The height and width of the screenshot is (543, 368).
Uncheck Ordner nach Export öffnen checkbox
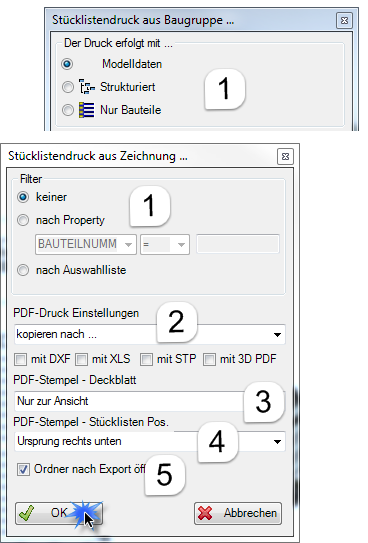[x=23, y=470]
